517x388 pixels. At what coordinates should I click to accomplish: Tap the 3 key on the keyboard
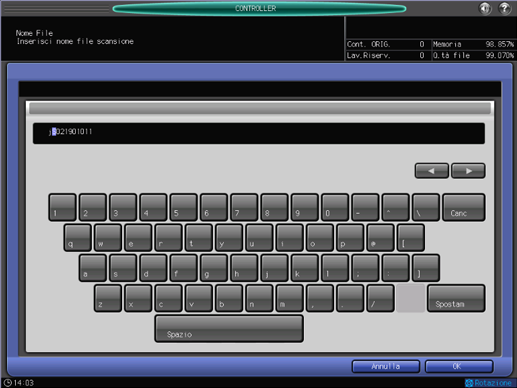coord(123,207)
